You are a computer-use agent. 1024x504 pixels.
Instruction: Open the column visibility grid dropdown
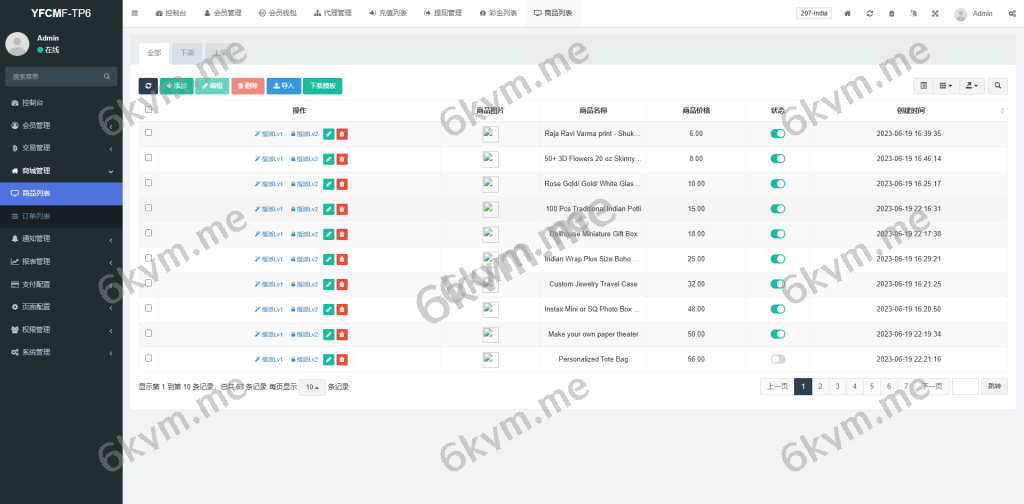coord(945,86)
